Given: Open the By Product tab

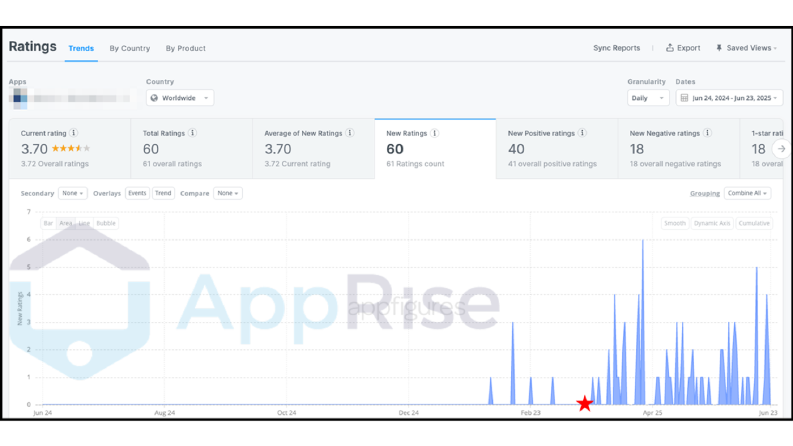Looking at the screenshot, I should (186, 49).
